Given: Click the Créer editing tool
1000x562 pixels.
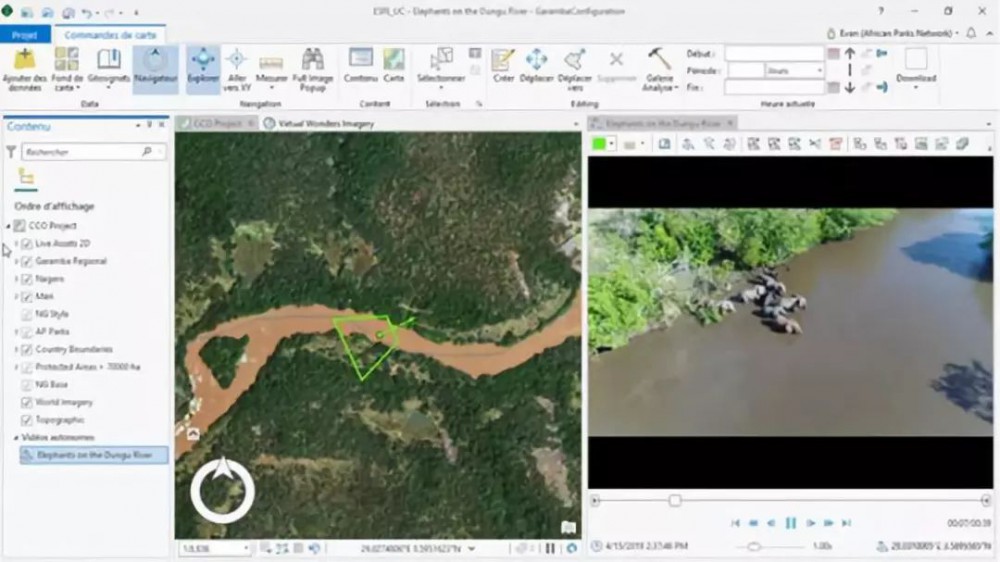Looking at the screenshot, I should tap(503, 66).
